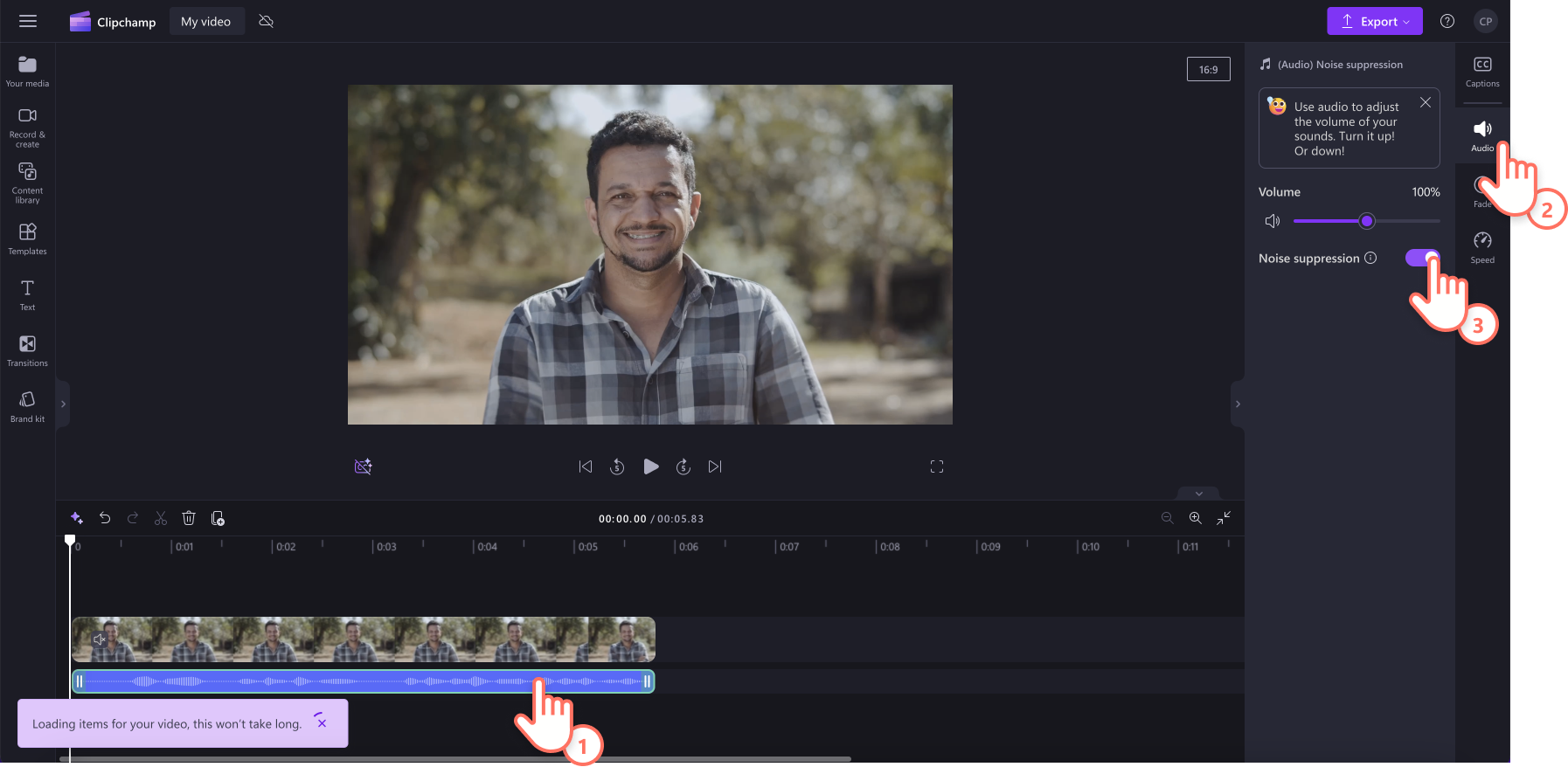Click the muted speaker icon on the video clip

(100, 639)
